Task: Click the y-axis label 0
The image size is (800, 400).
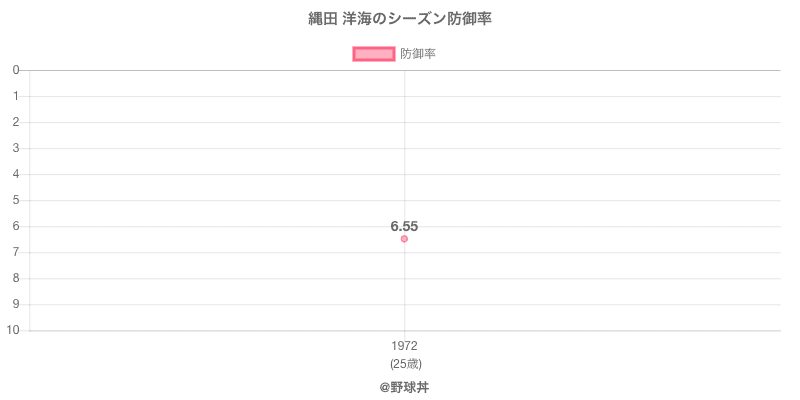Action: (x=17, y=70)
